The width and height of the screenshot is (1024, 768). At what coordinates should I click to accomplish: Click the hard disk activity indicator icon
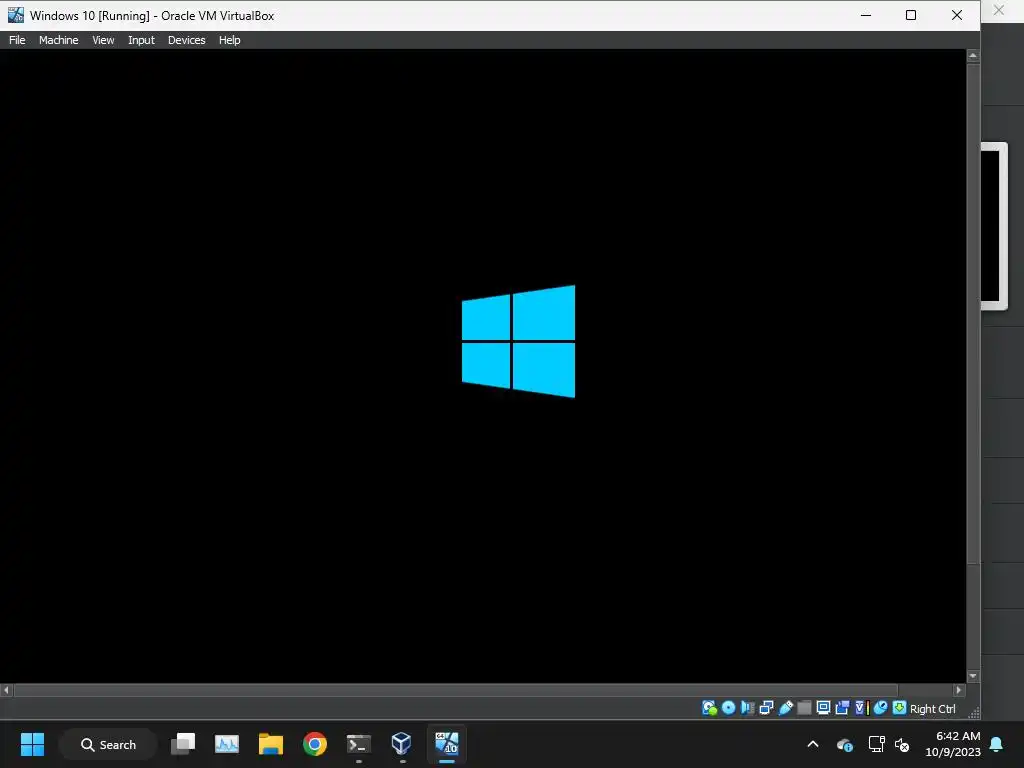pyautogui.click(x=709, y=708)
